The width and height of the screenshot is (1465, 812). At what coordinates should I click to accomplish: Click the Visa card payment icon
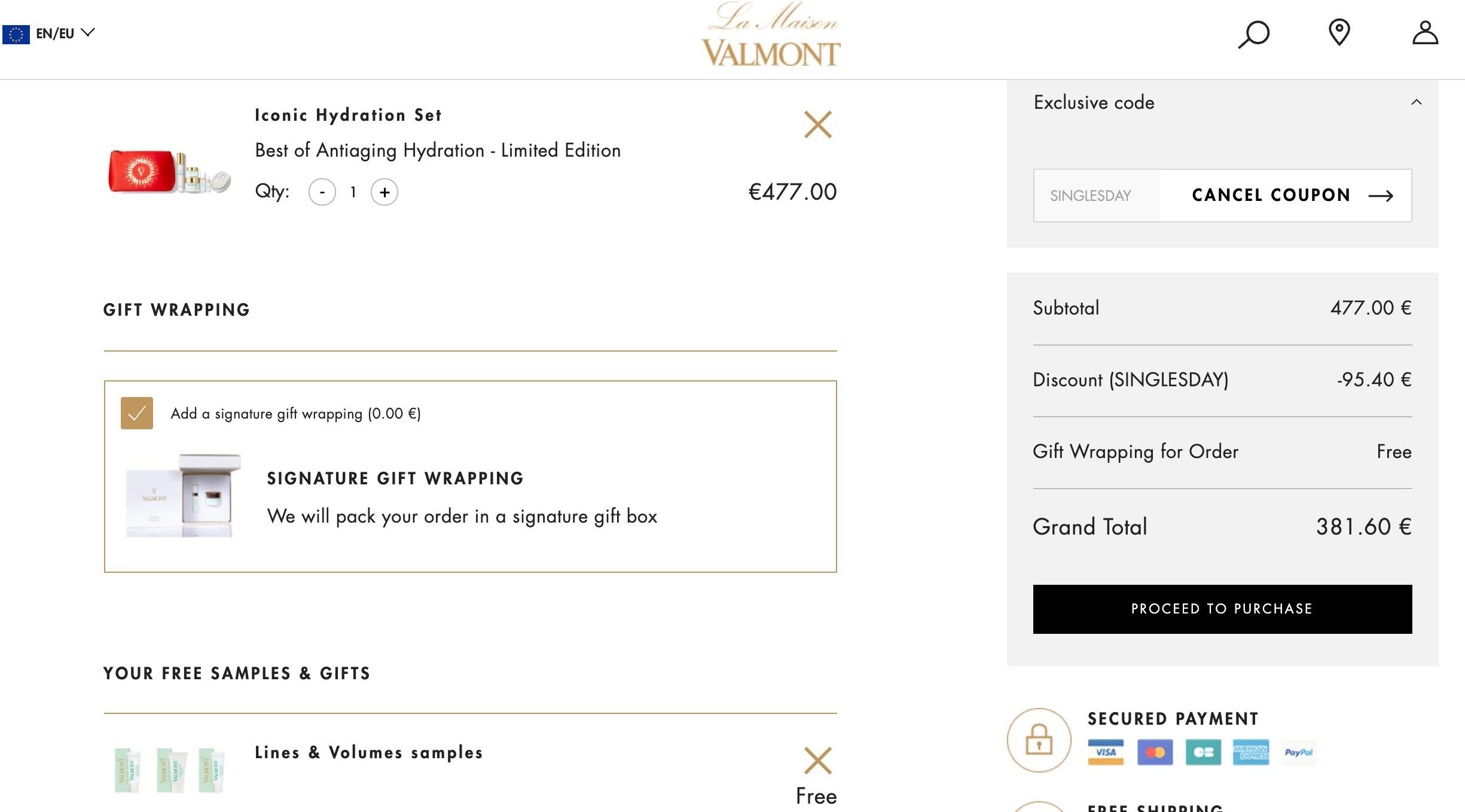1106,752
